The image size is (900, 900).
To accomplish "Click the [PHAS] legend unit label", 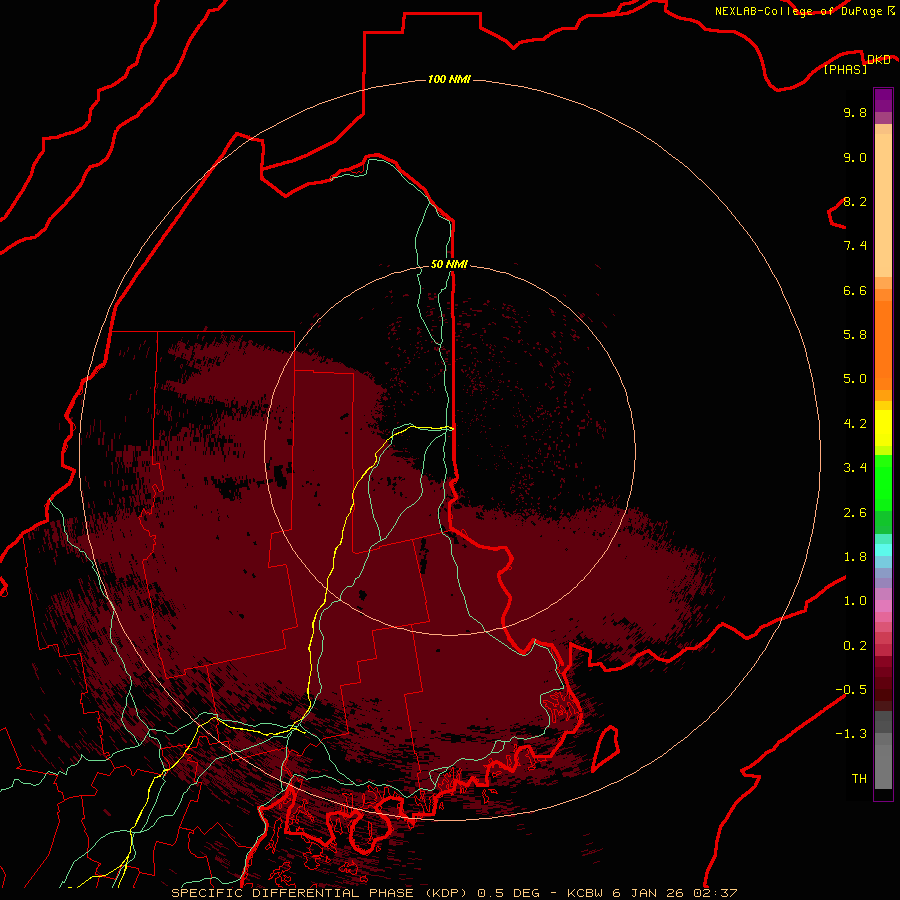I will coord(845,69).
